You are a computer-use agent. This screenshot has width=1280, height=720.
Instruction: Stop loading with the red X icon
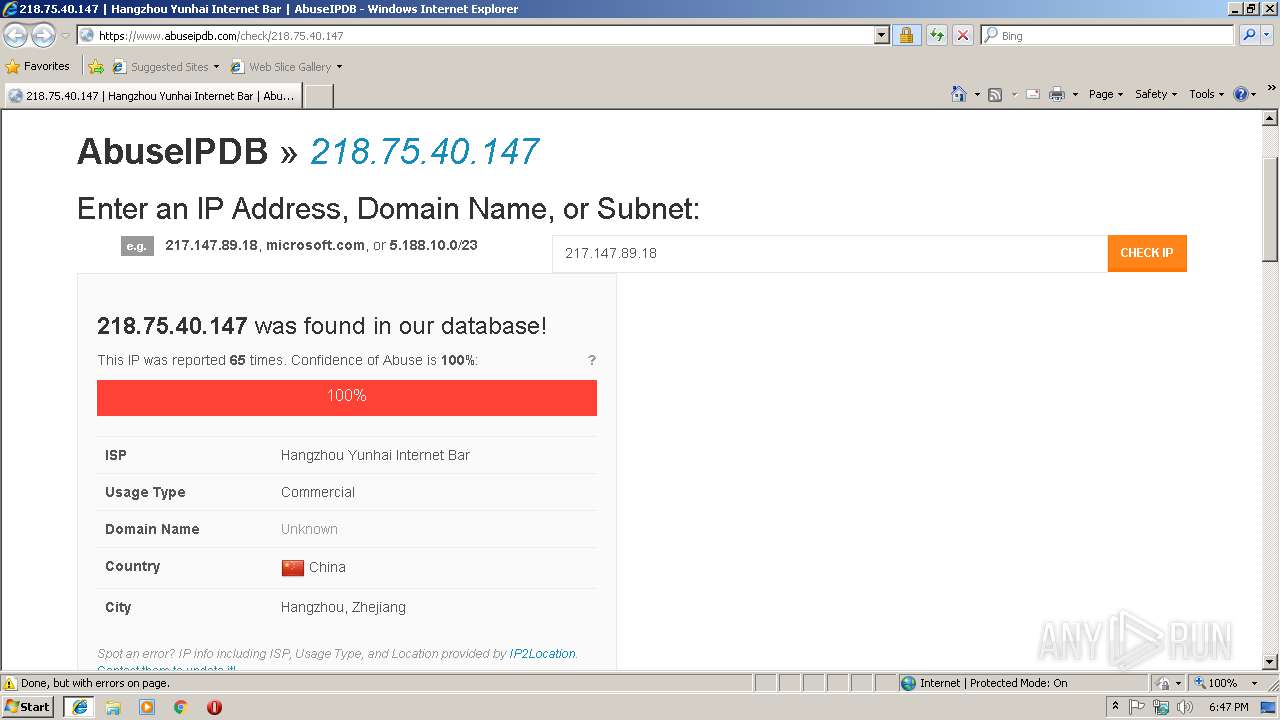pos(962,36)
